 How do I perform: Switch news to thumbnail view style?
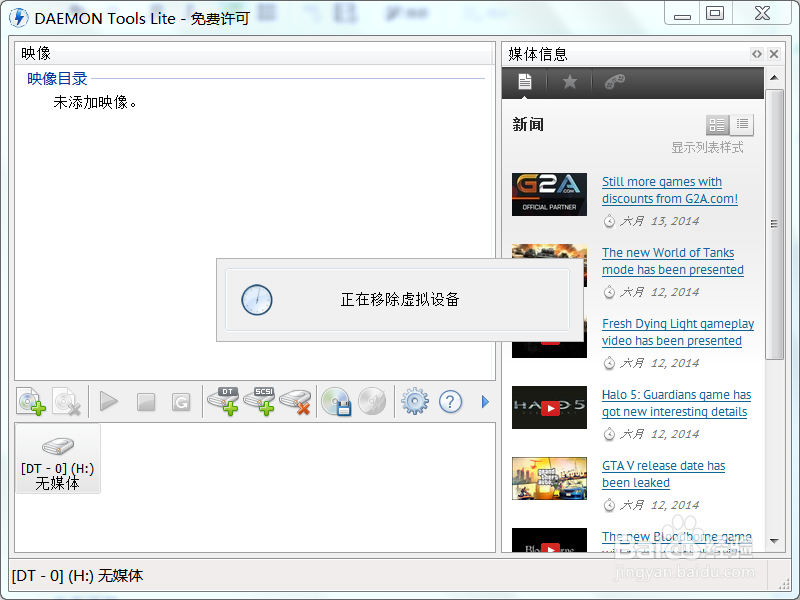pos(717,124)
